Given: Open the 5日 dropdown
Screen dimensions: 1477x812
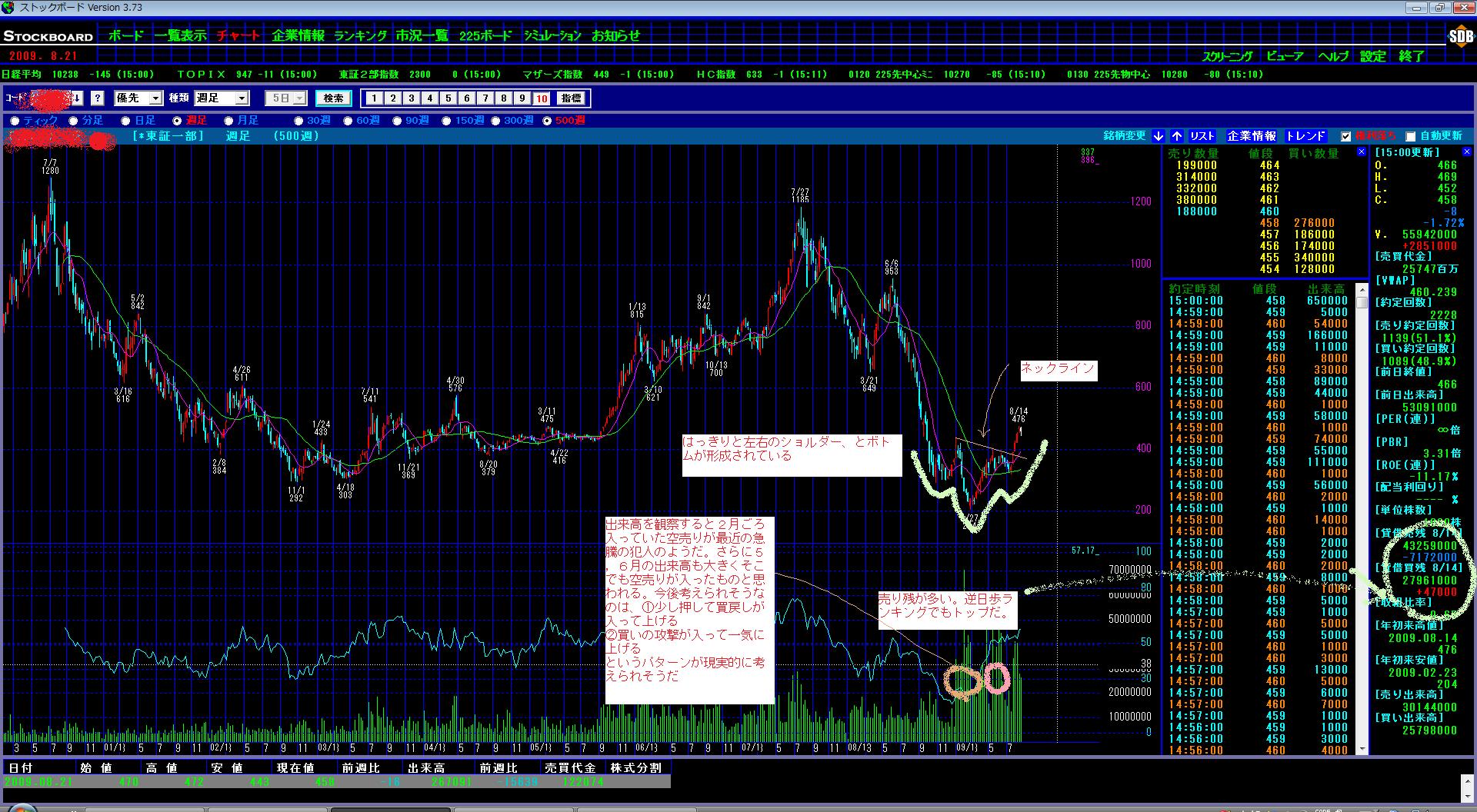Looking at the screenshot, I should coord(299,98).
